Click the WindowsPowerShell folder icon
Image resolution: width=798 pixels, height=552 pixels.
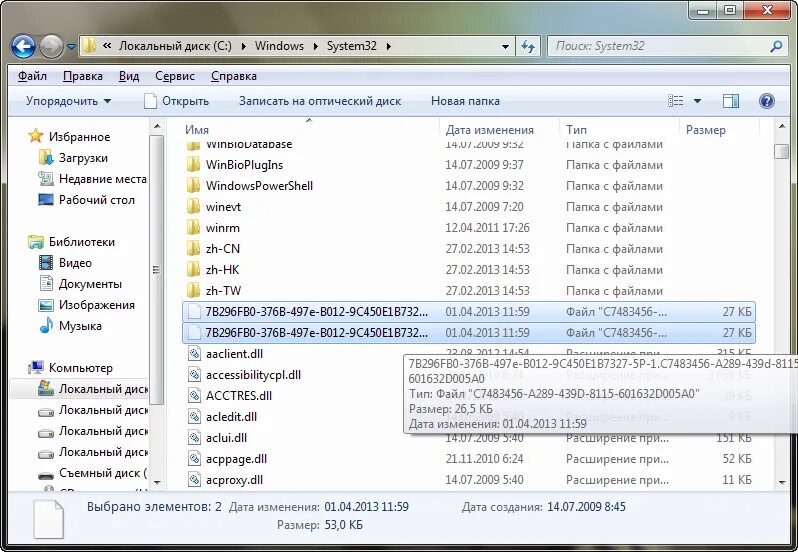coord(193,186)
